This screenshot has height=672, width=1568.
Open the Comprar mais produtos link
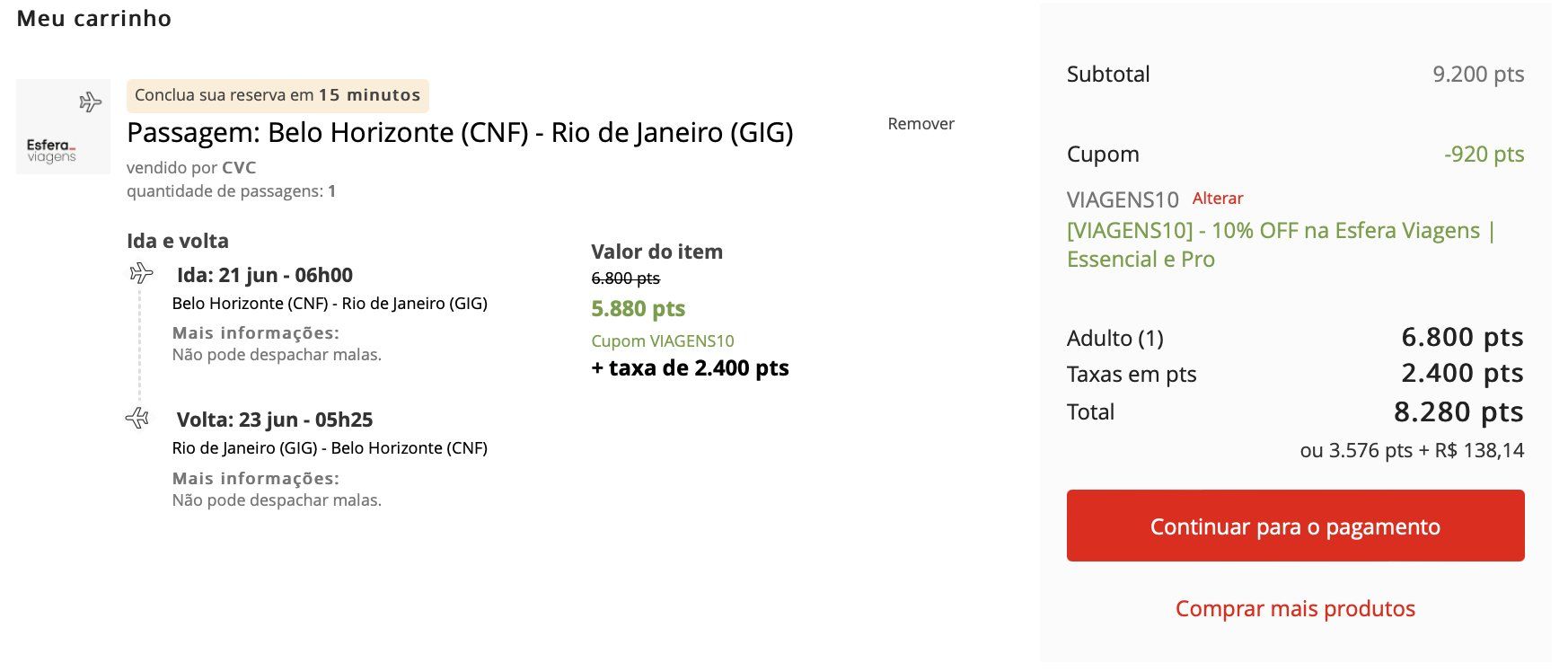[x=1295, y=609]
